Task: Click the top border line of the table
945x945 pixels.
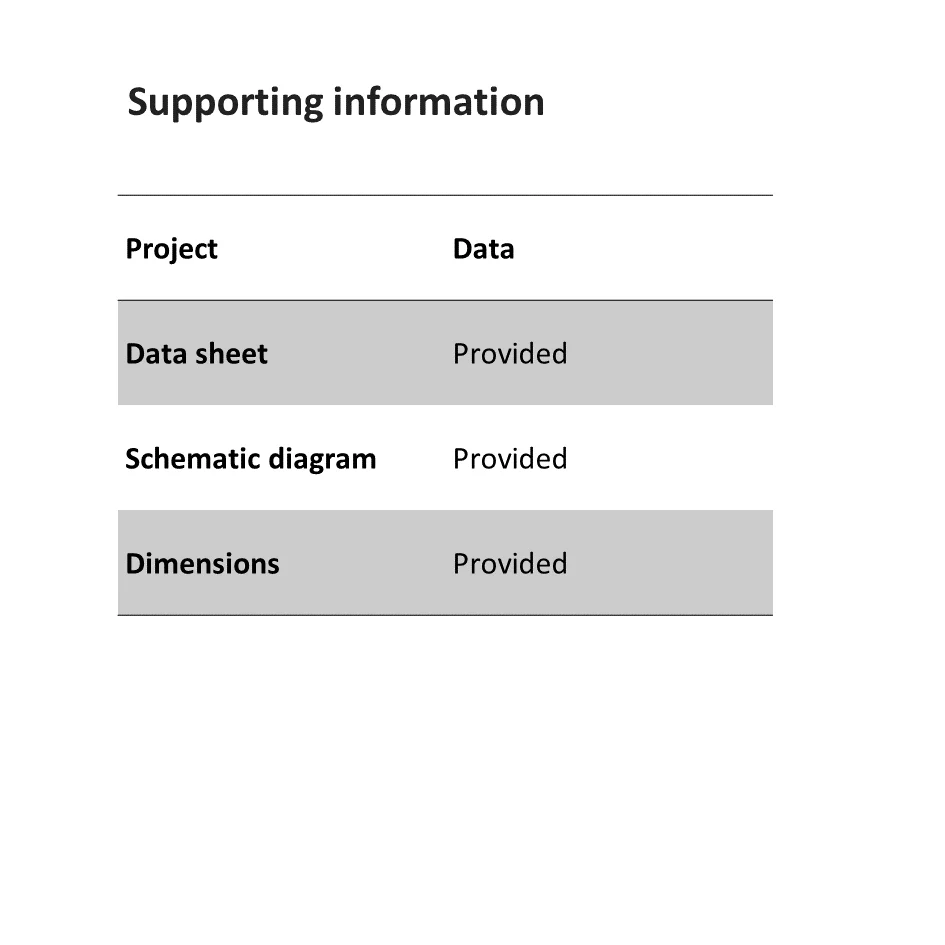Action: [x=445, y=195]
